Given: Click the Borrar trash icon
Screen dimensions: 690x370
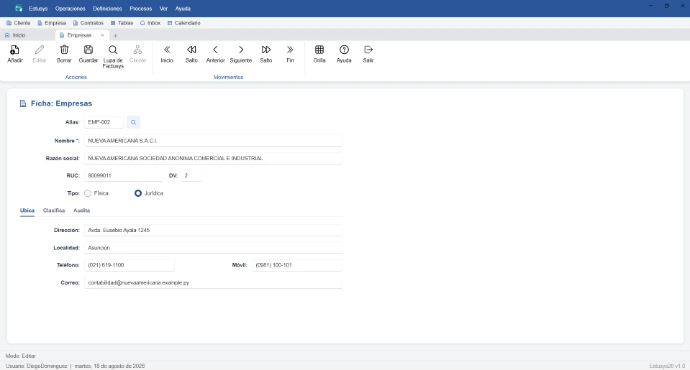Looking at the screenshot, I should (x=64, y=50).
